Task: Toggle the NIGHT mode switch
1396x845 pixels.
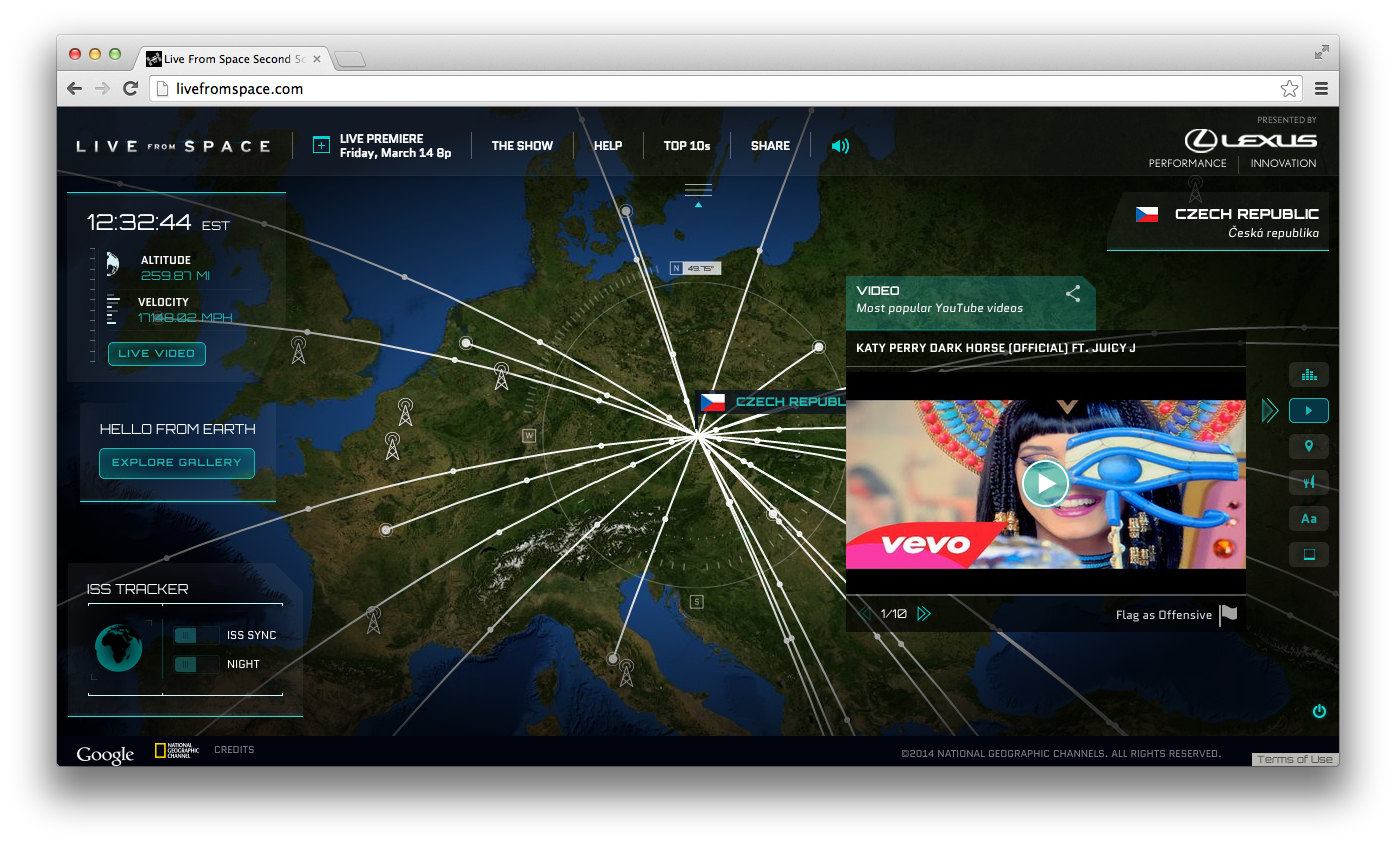Action: pos(196,664)
